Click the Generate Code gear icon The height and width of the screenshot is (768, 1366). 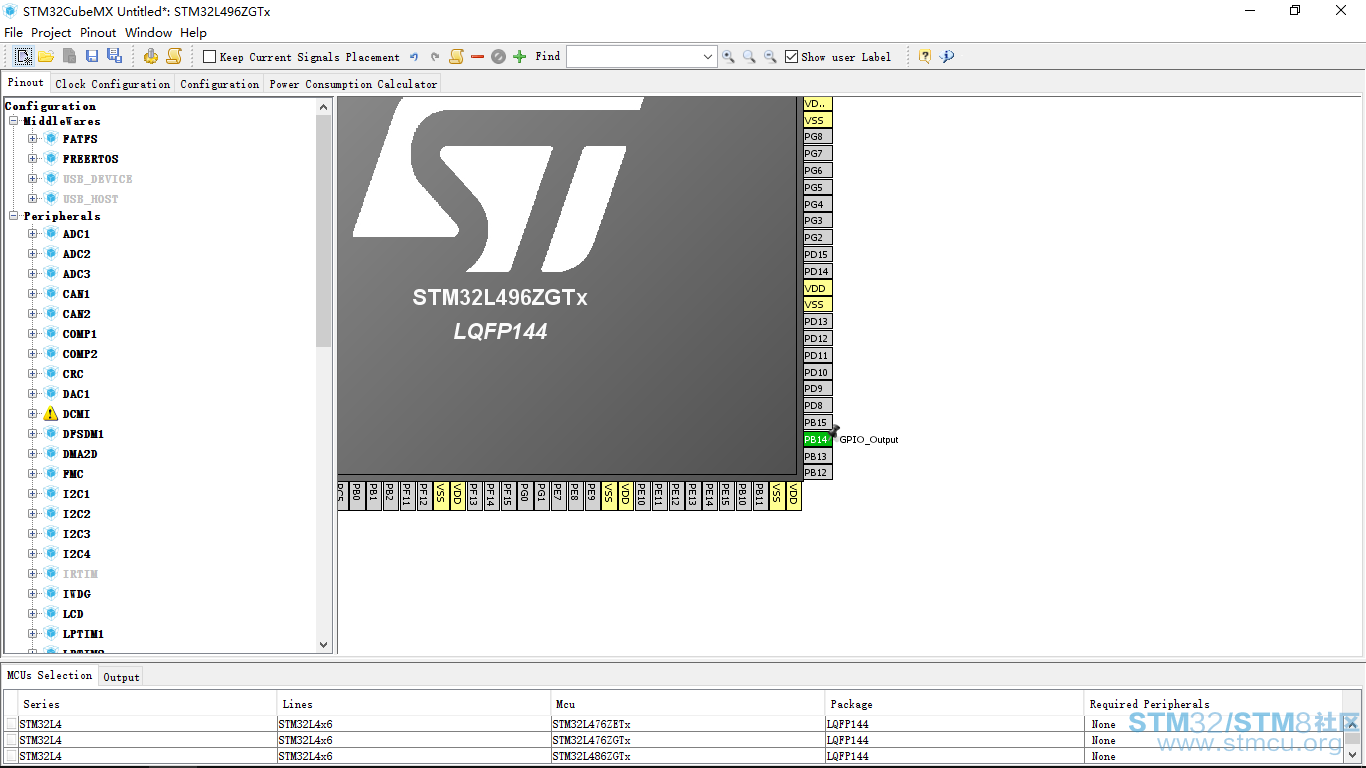pyautogui.click(x=151, y=56)
